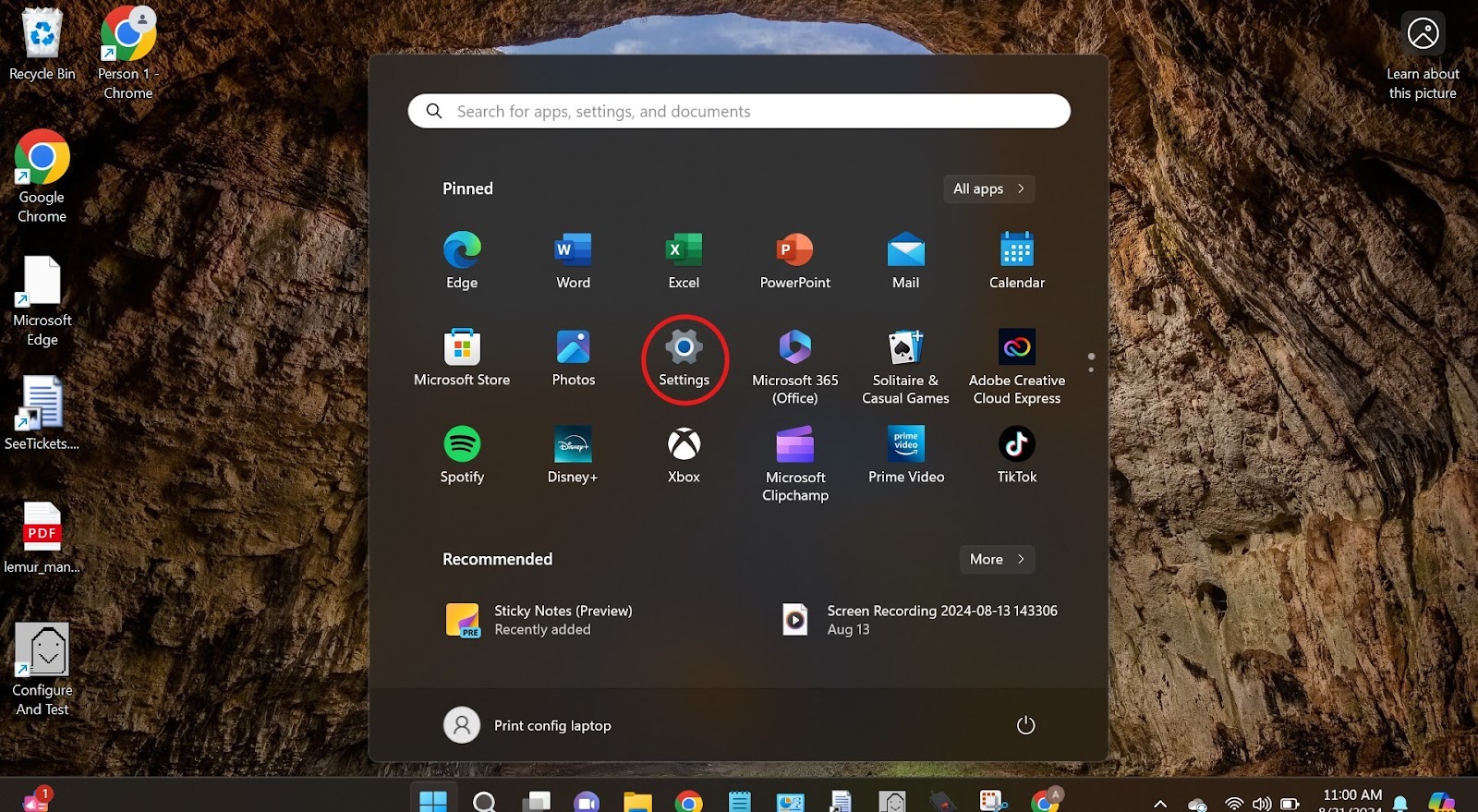Image resolution: width=1478 pixels, height=812 pixels.
Task: Open File Explorer from the taskbar
Action: click(x=637, y=802)
